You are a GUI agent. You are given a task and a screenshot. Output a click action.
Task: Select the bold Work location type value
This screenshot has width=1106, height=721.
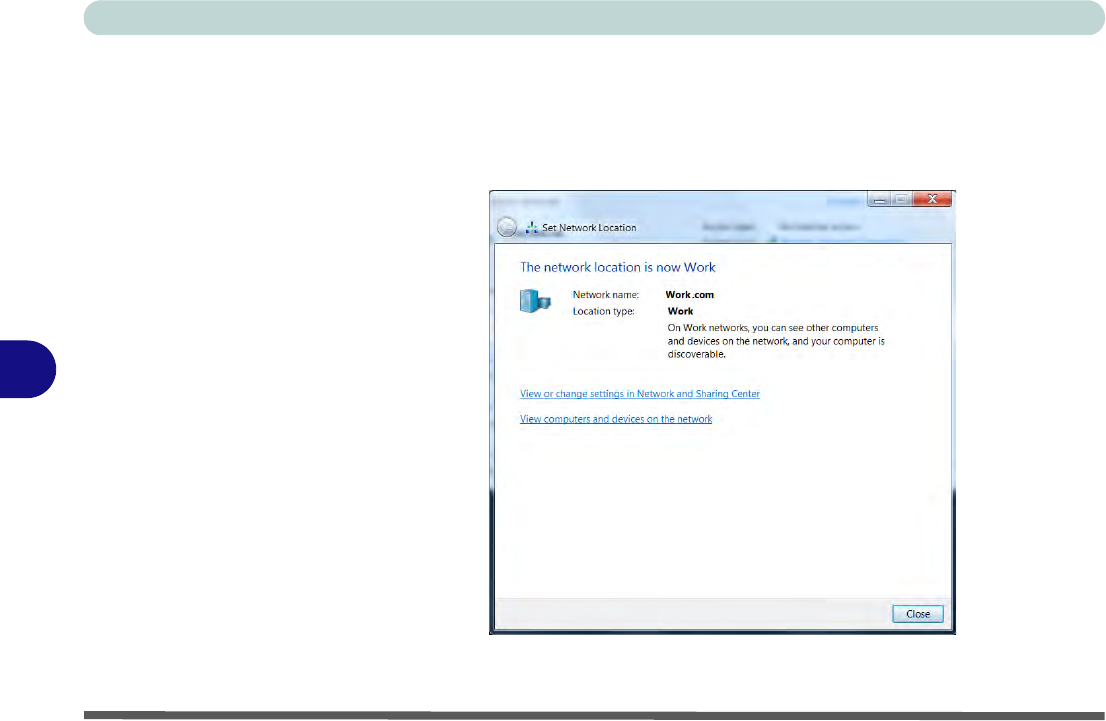[x=680, y=311]
